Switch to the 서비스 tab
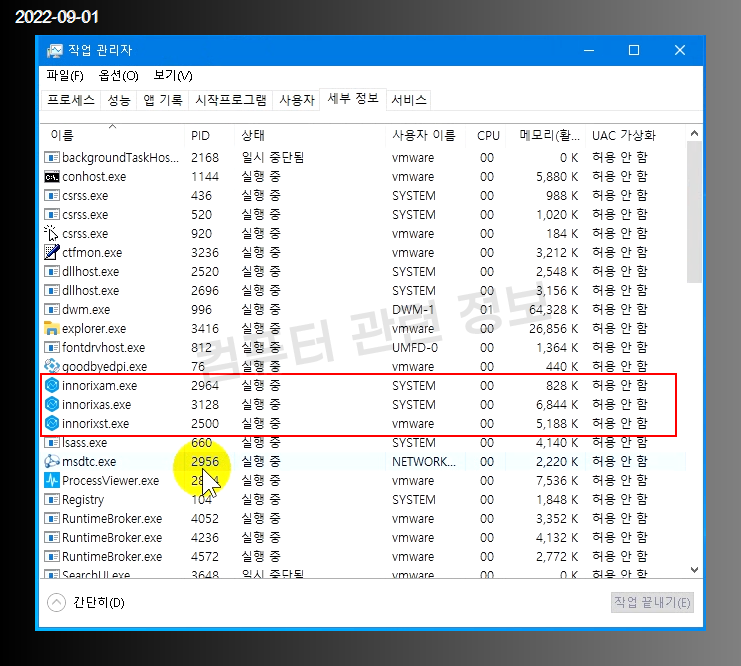 coord(409,100)
